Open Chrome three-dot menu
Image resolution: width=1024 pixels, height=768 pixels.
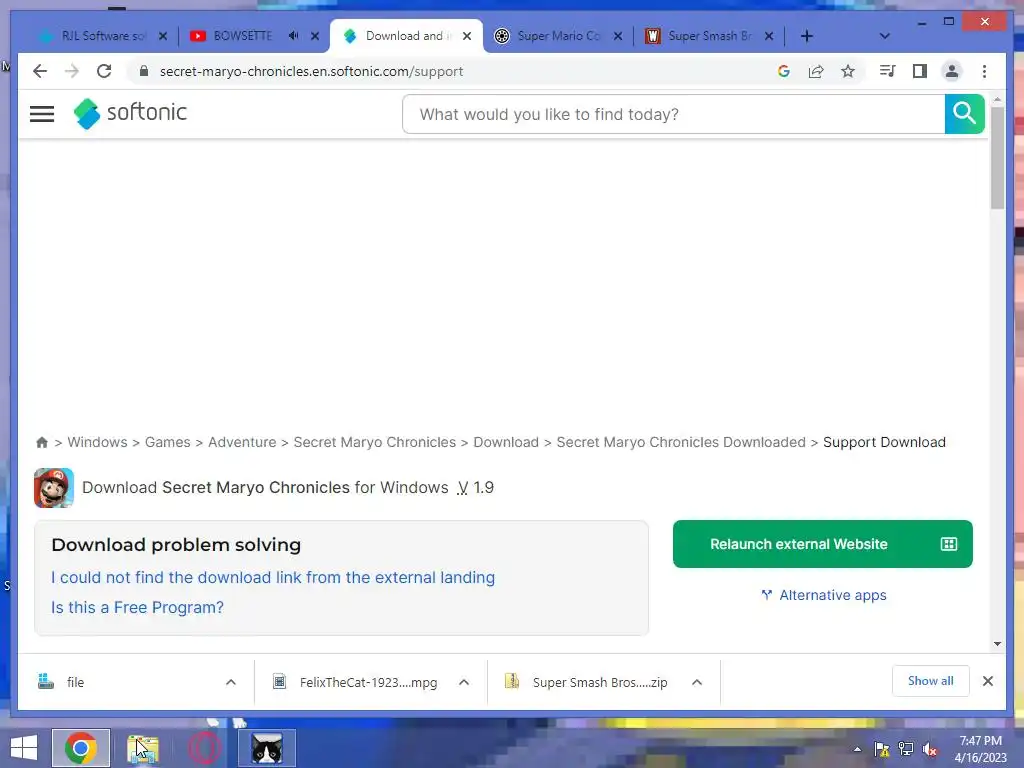coord(984,71)
